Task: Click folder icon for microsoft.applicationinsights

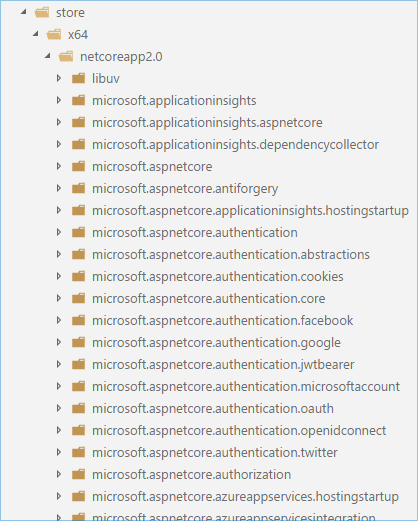Action: (x=79, y=100)
